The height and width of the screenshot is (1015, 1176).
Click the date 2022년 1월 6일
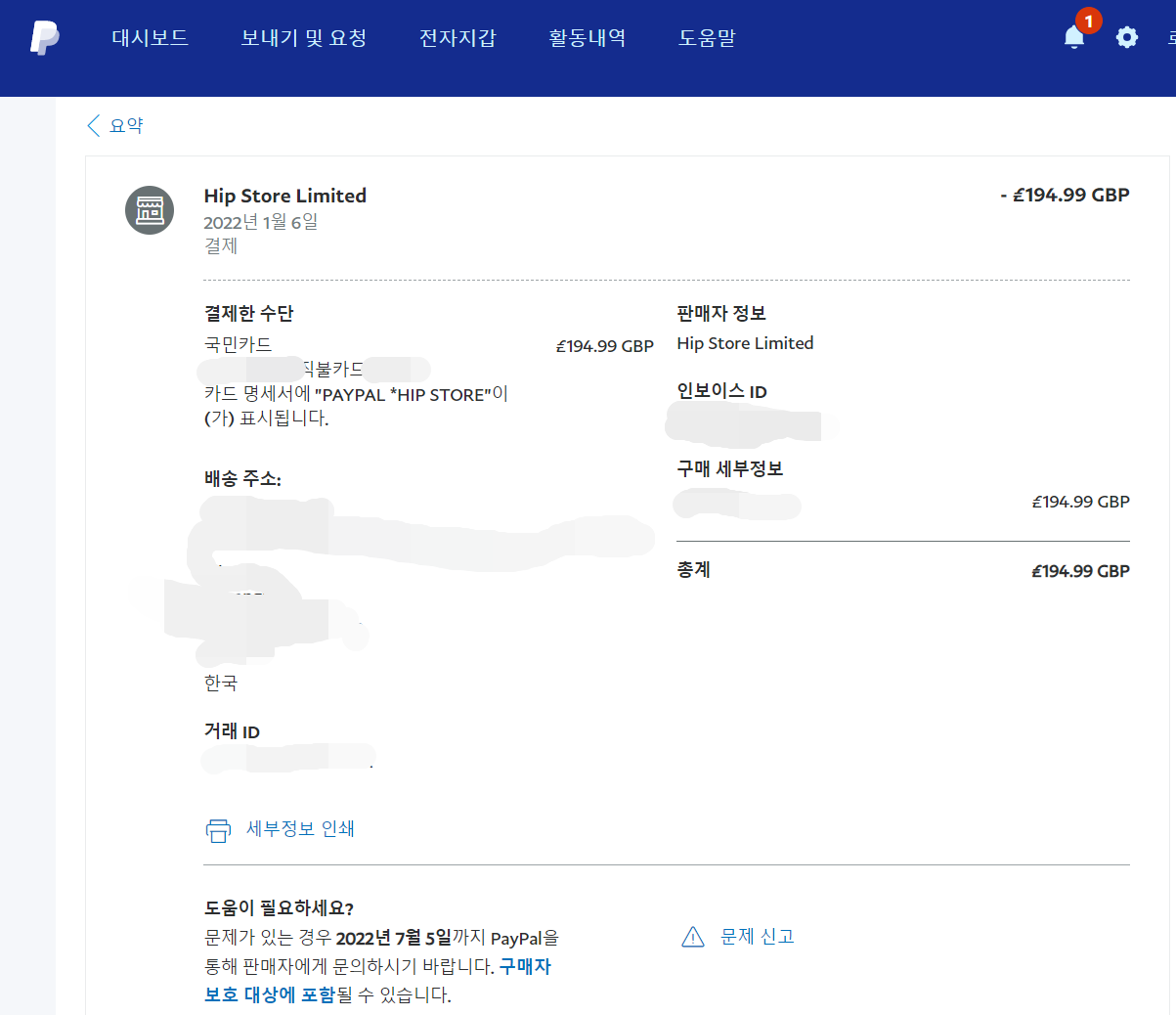[261, 222]
